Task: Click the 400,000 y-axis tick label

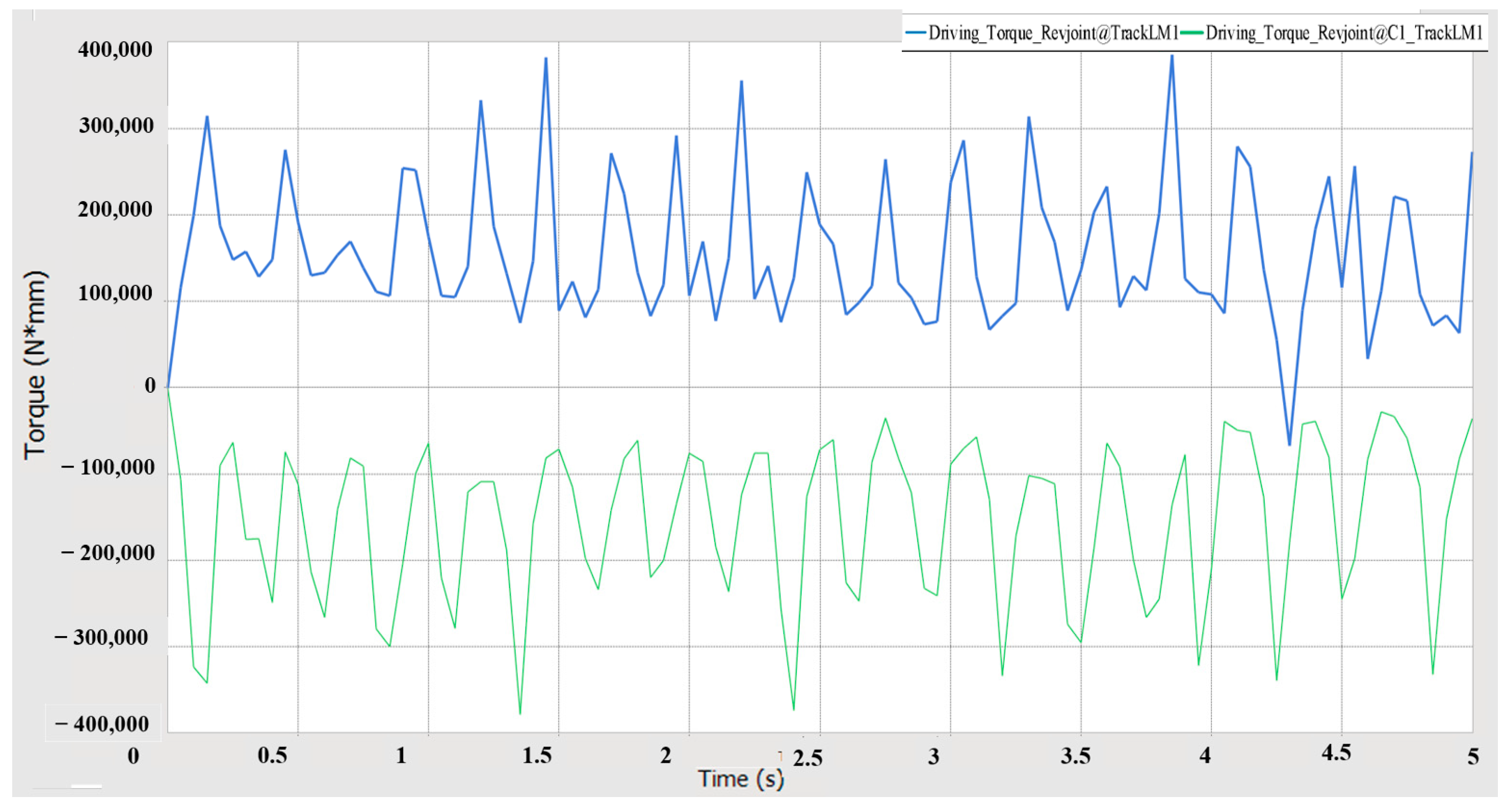Action: (115, 50)
